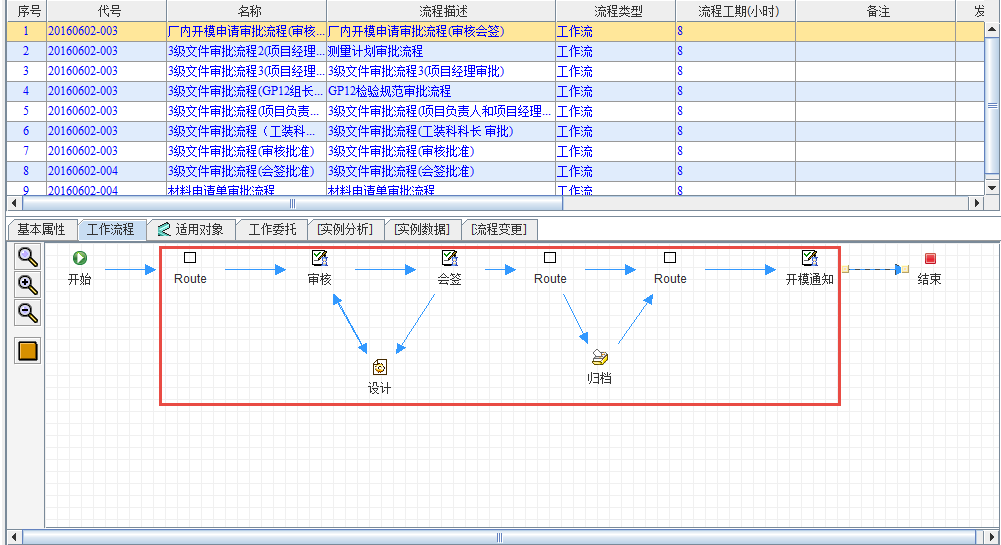Screen dimensions: 1001x545
Task: Click the orange square tool button
Action: [28, 351]
